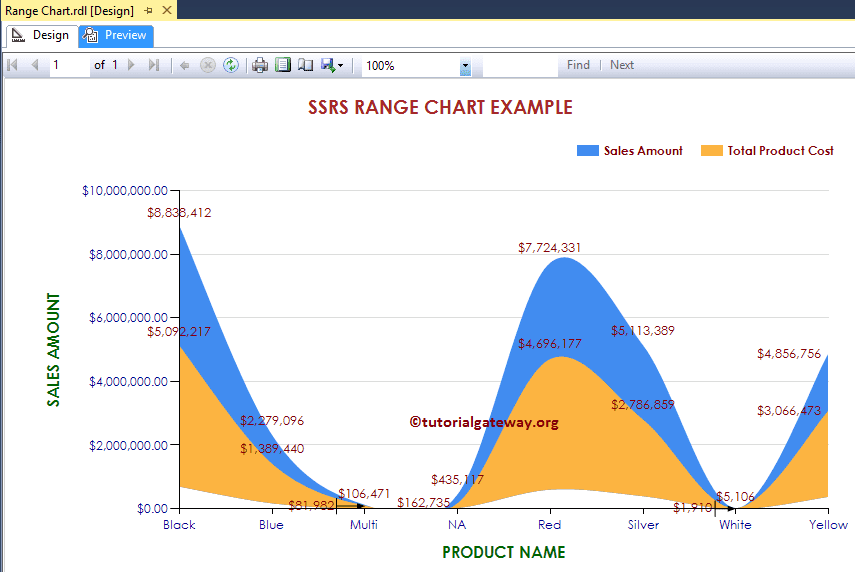
Task: Click the $5,113,389 data label
Action: coord(642,330)
